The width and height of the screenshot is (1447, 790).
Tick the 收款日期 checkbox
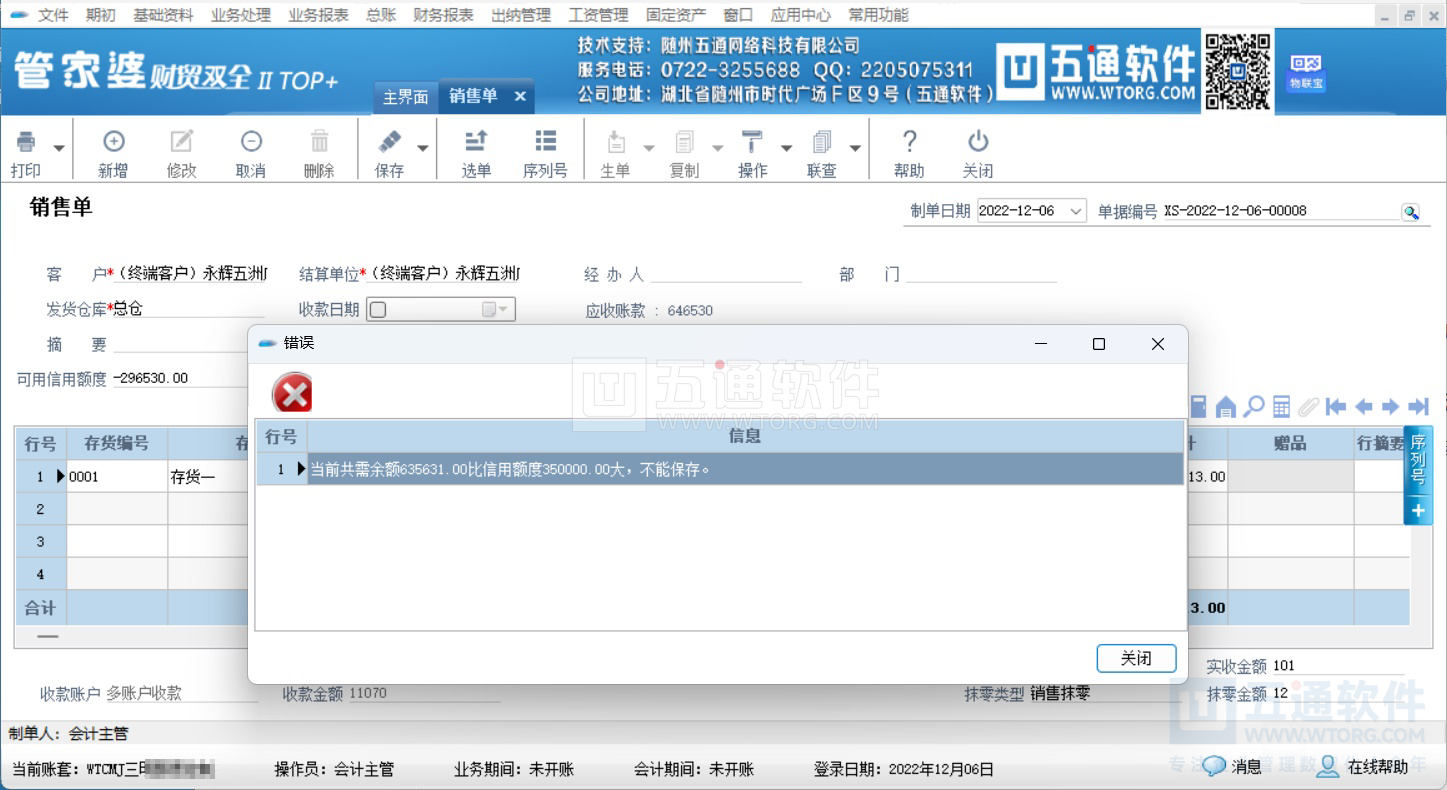[378, 310]
